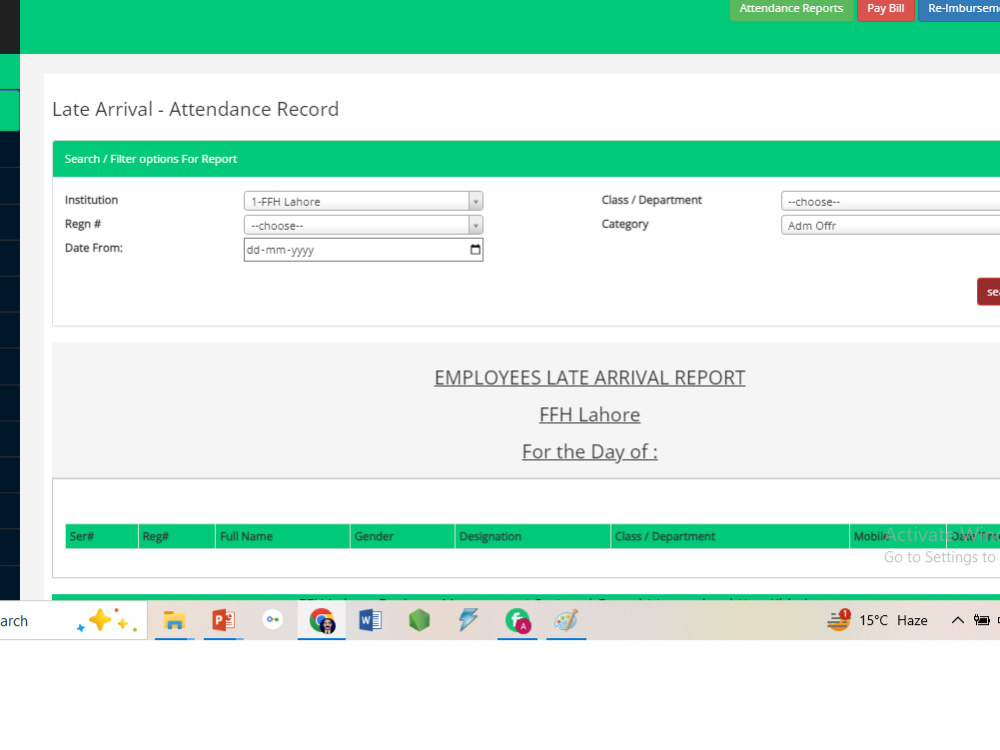Open the Attendance Reports menu
The image size is (1000, 750).
791,9
